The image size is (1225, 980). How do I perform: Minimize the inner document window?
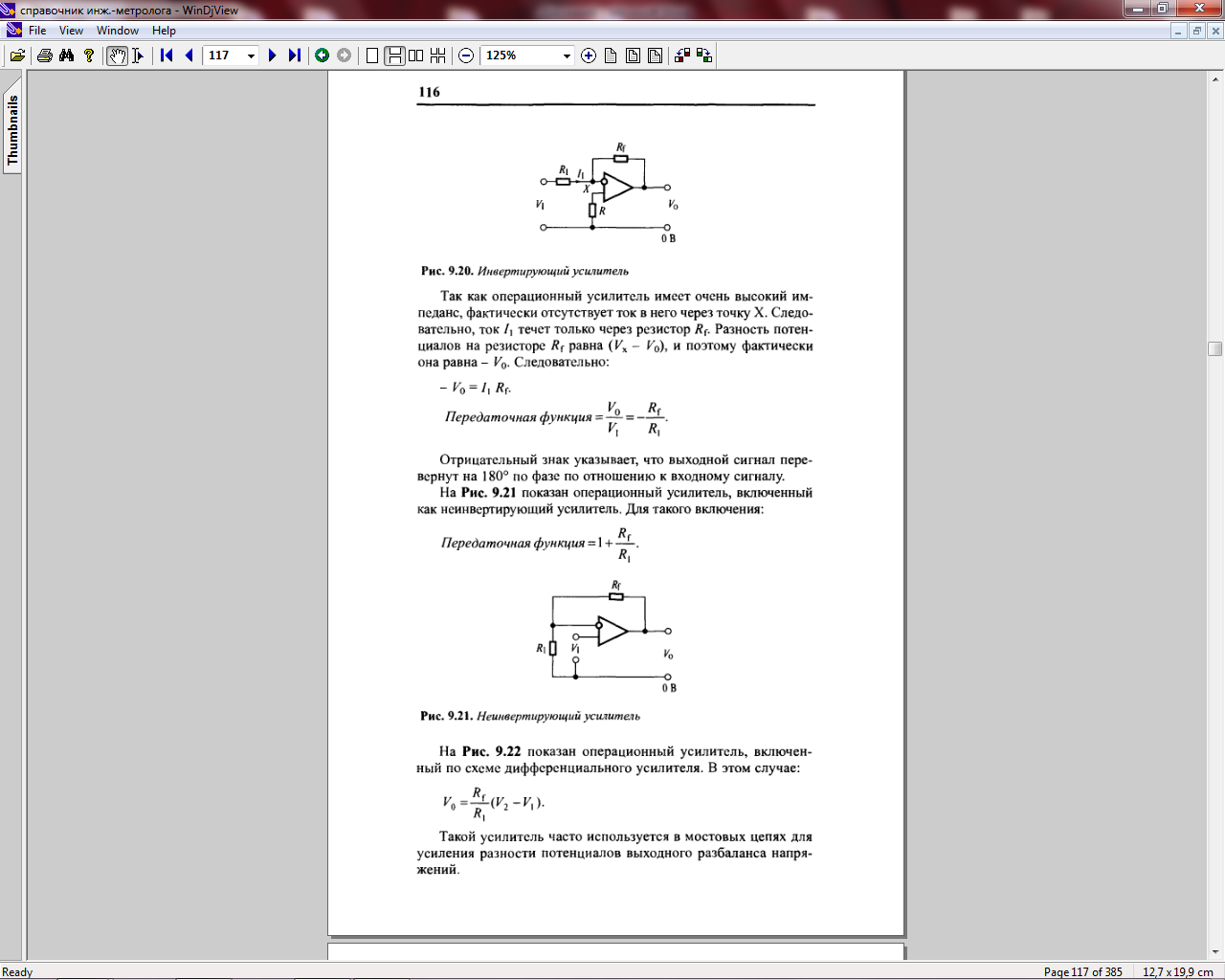coord(1179,31)
